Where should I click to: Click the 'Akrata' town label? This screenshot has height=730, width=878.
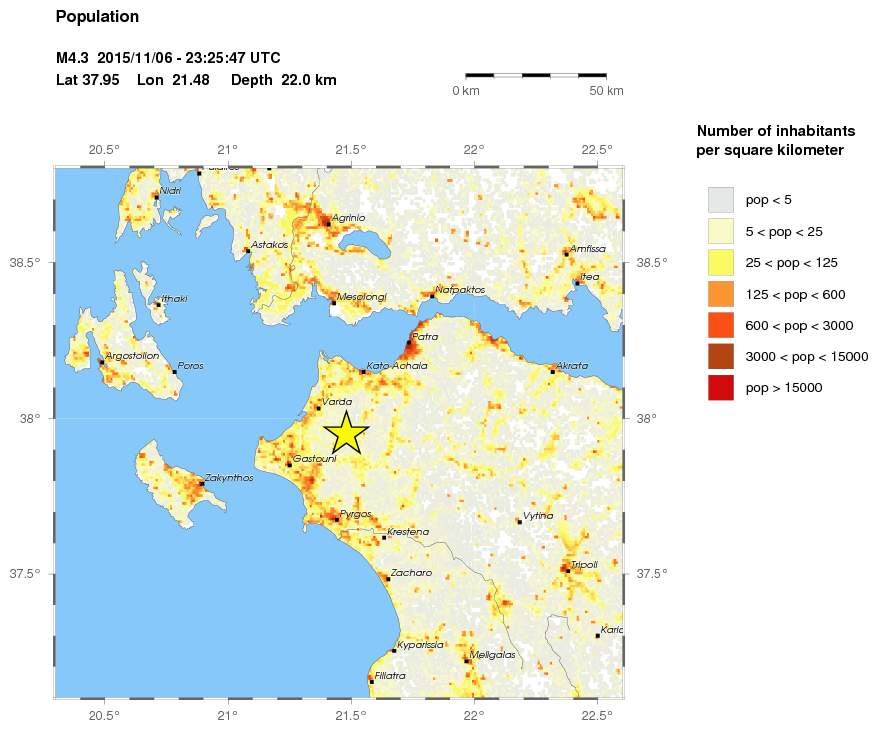[572, 366]
